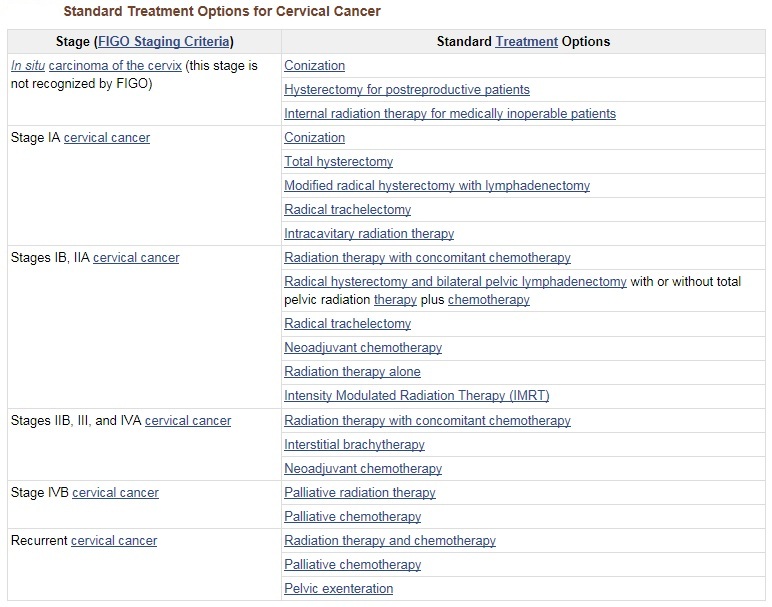Open the In situ glossary link
772x607 pixels.
click(28, 65)
